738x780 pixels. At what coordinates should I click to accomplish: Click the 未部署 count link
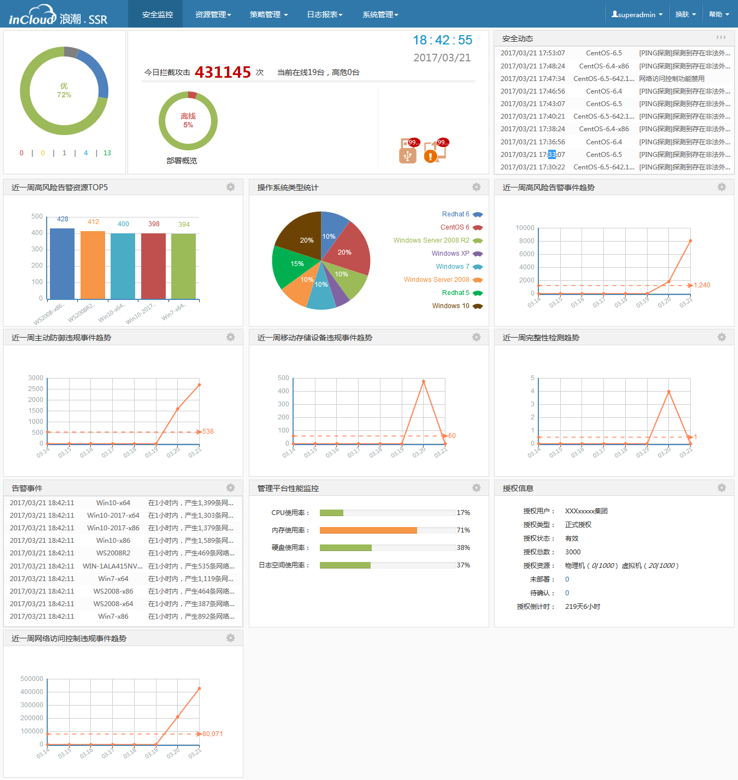[567, 579]
